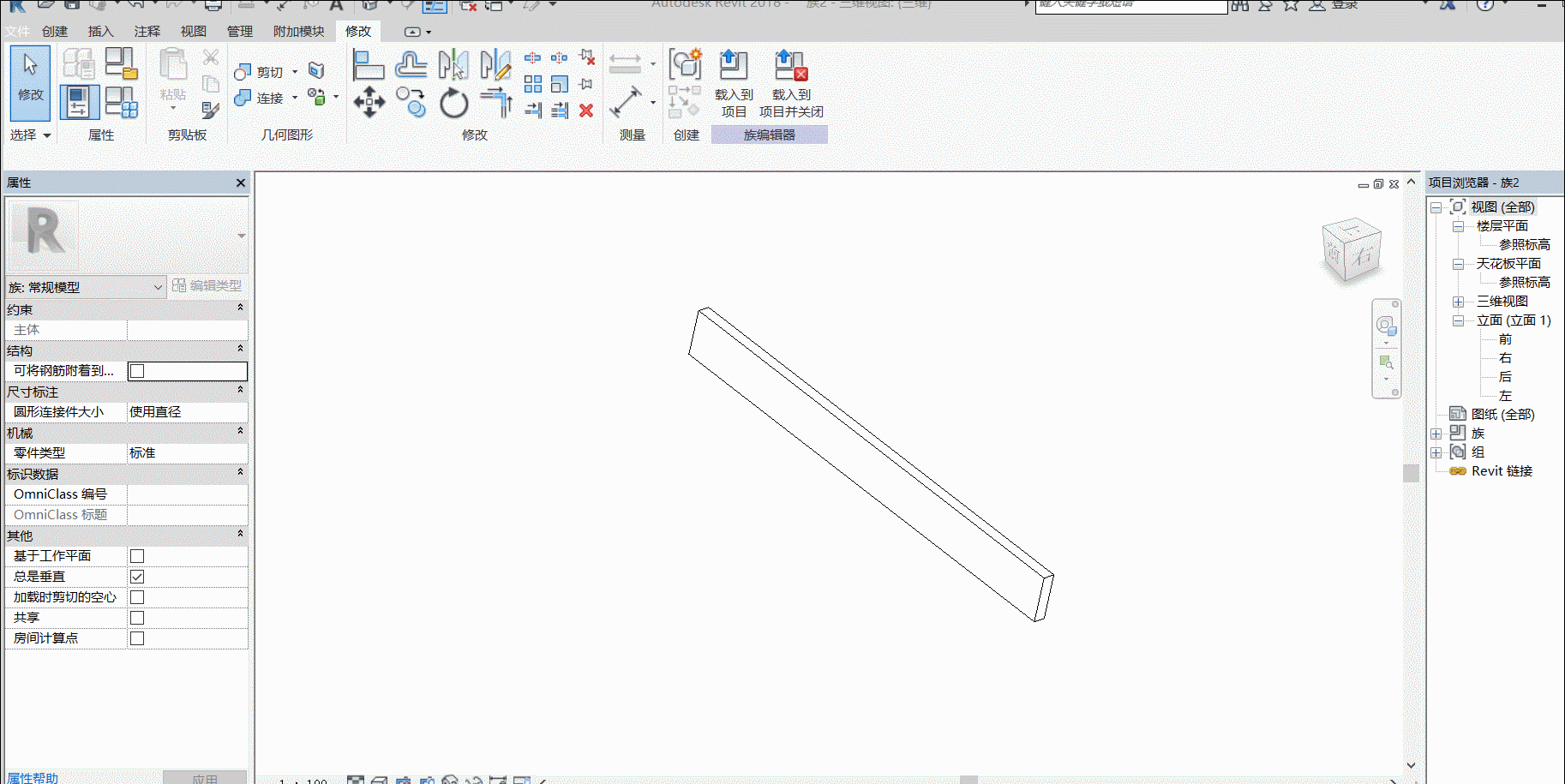
Task: Click the Align tool icon
Action: pyautogui.click(x=369, y=65)
